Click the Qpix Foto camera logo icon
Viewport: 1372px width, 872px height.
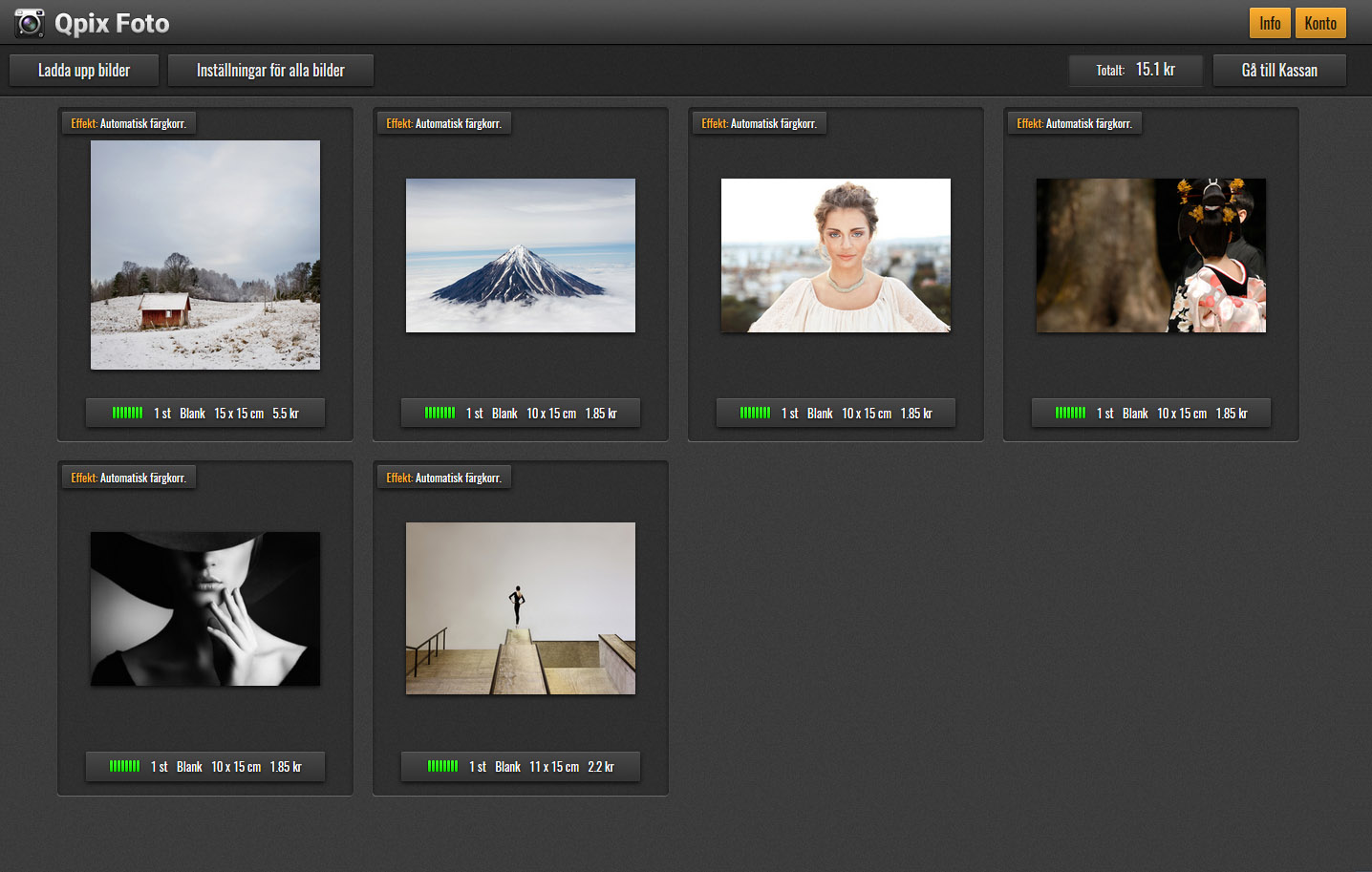[29, 23]
